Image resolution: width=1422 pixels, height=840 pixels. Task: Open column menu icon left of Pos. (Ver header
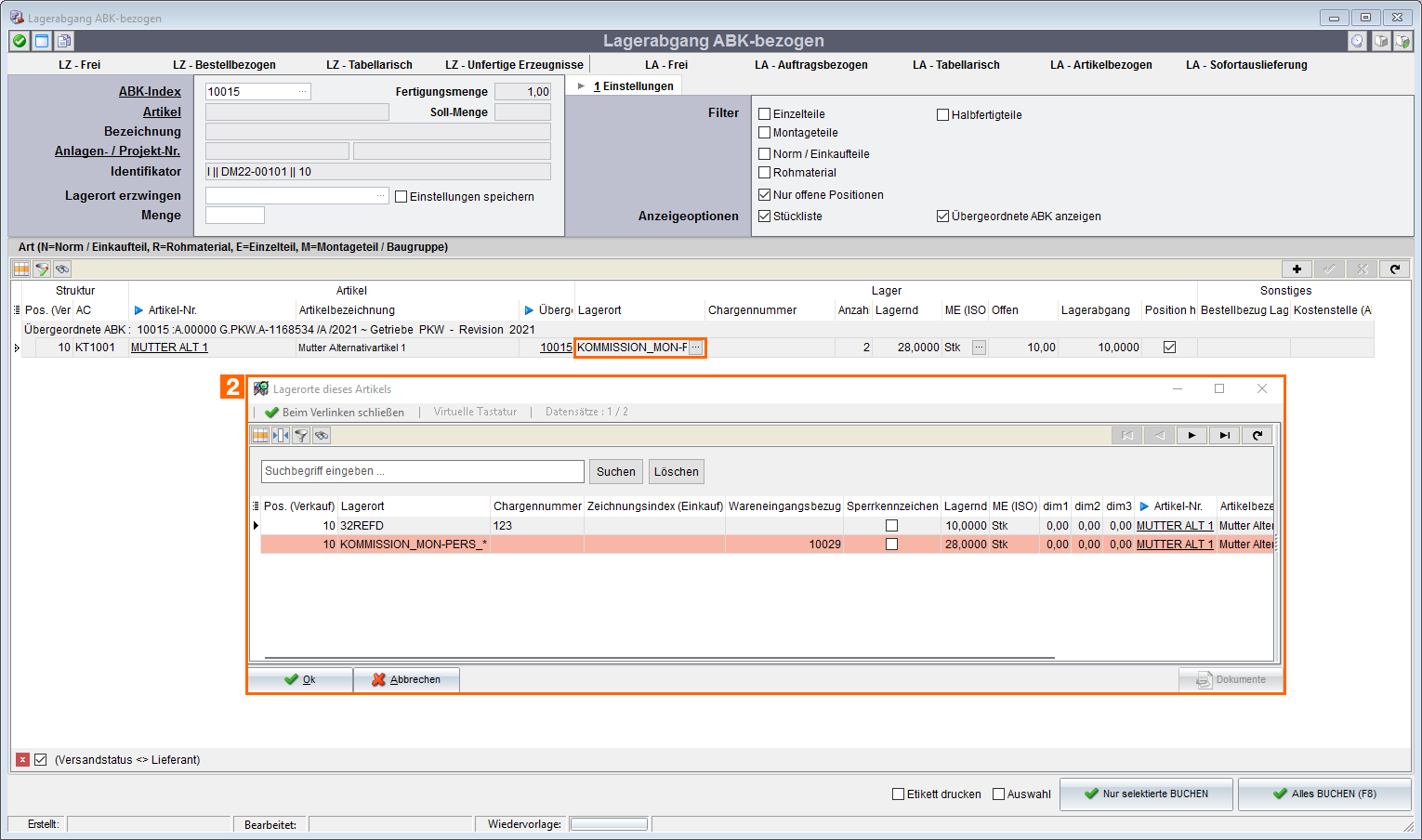[x=17, y=310]
